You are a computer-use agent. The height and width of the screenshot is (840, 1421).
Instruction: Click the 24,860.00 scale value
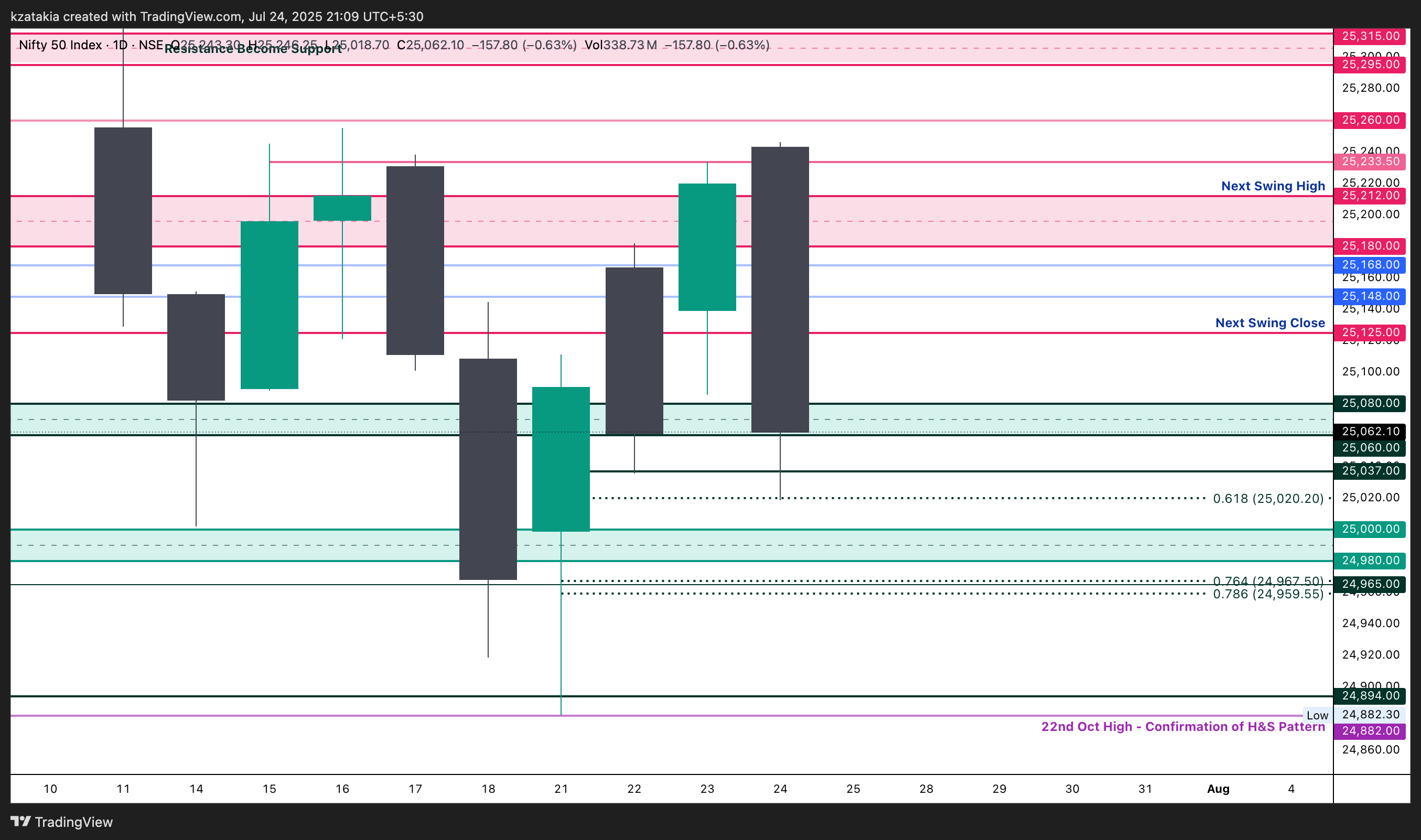point(1370,749)
